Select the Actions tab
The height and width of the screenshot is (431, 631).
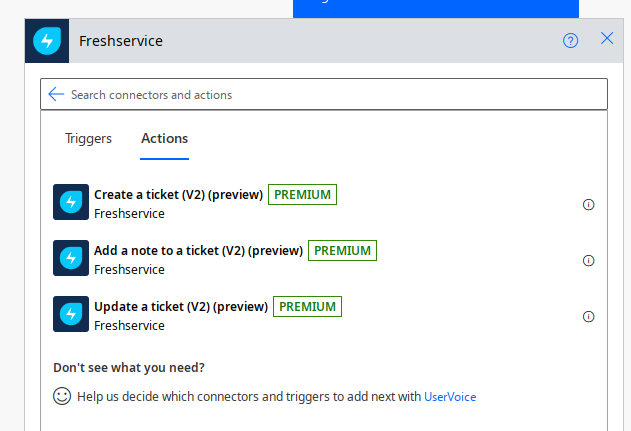tap(165, 139)
